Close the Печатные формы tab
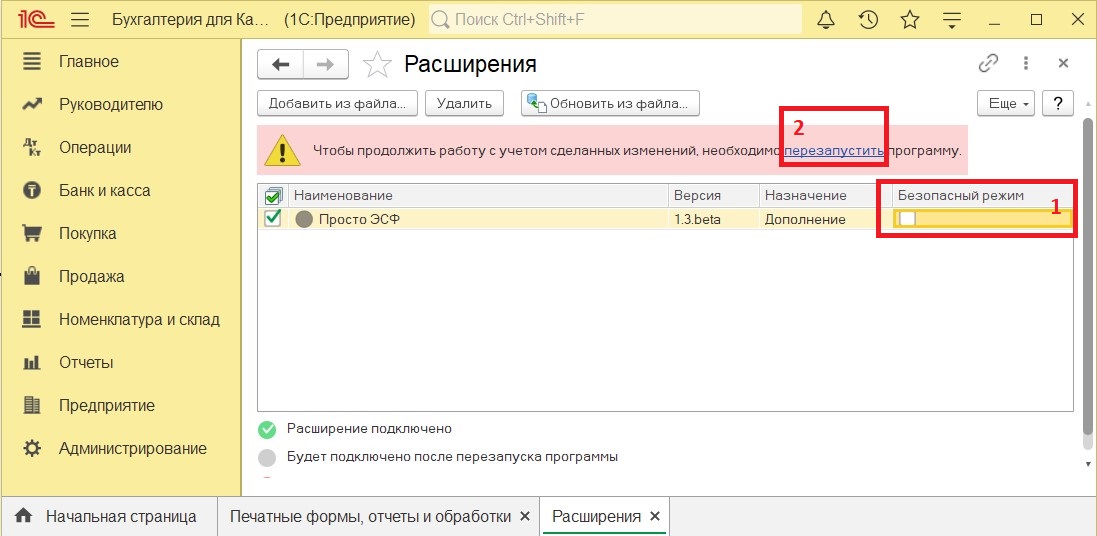1097x536 pixels. coord(525,517)
